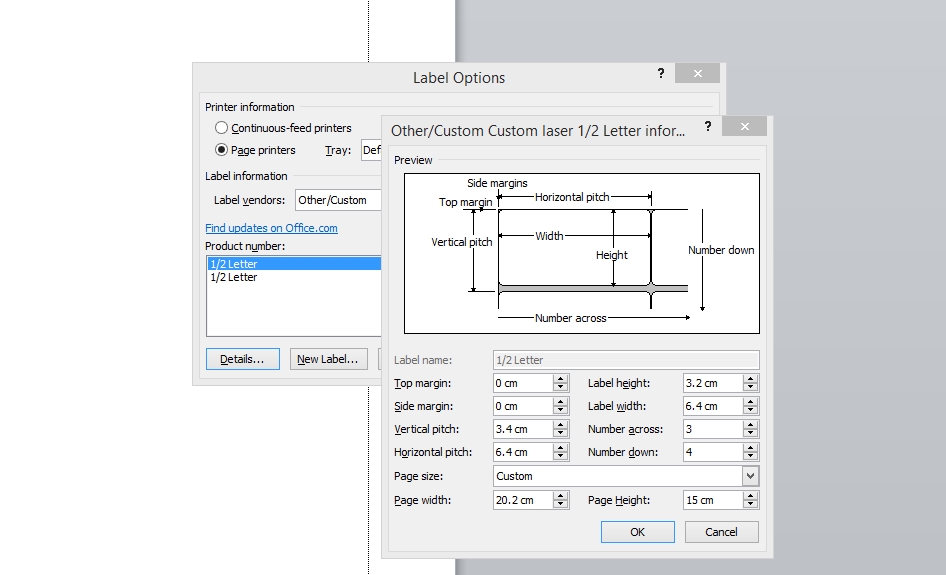
Task: Increase Page width with the up arrow
Action: click(x=560, y=496)
